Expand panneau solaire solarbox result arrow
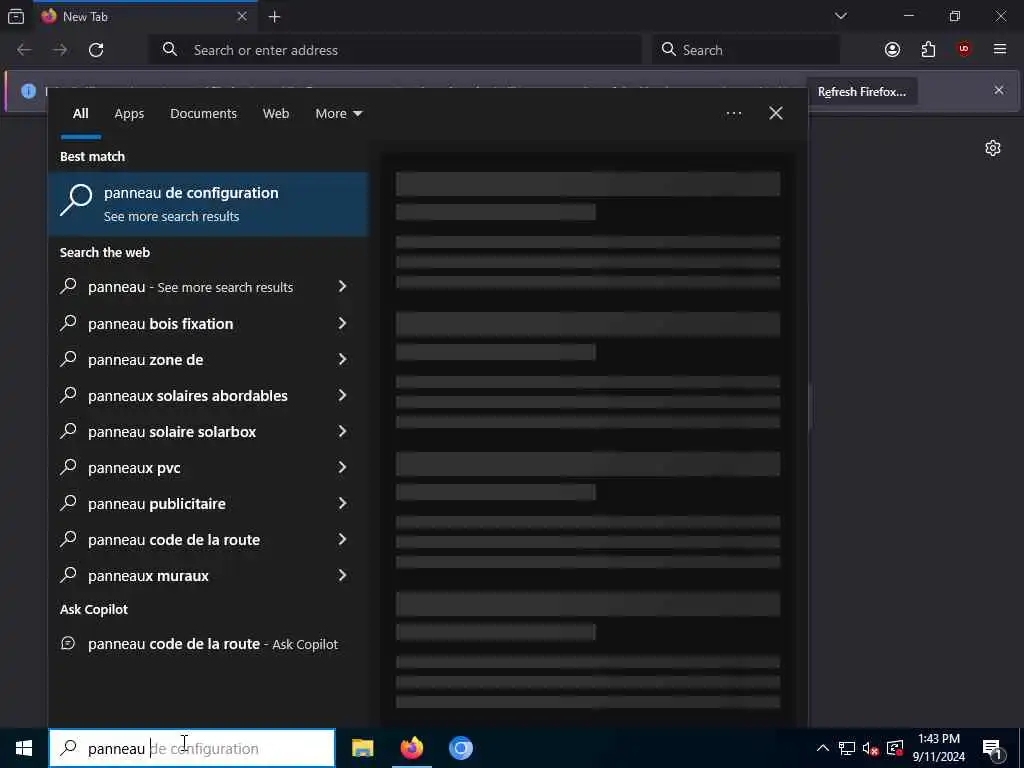 coord(342,431)
